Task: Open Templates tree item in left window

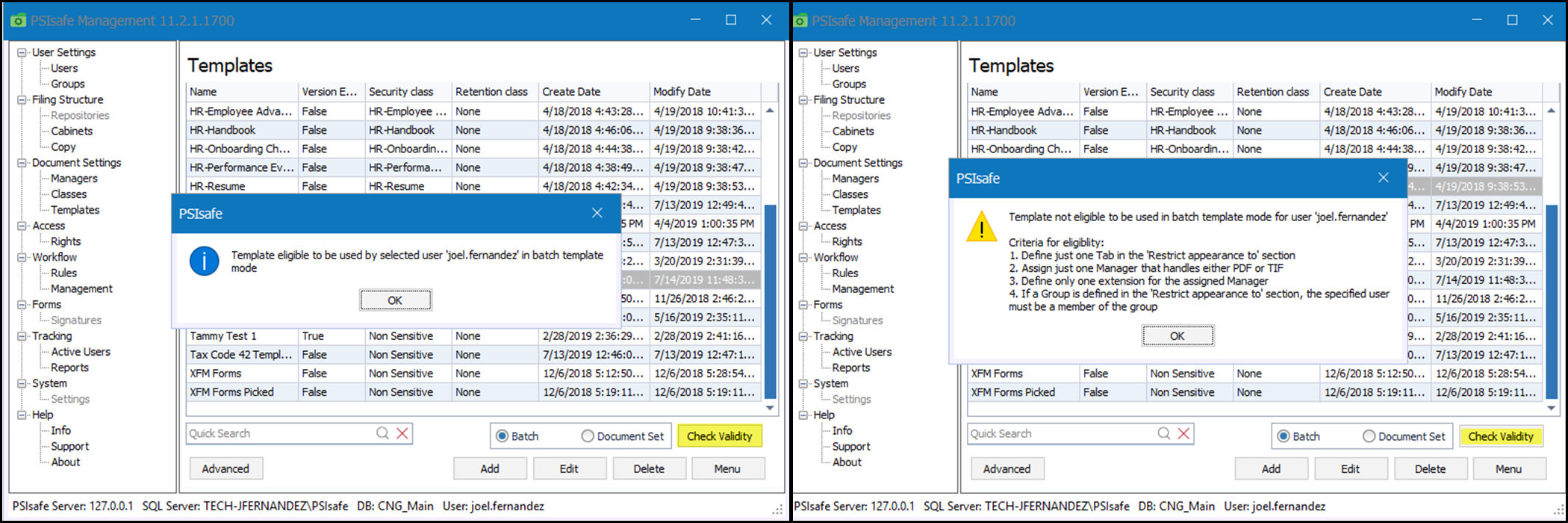Action: pyautogui.click(x=75, y=210)
